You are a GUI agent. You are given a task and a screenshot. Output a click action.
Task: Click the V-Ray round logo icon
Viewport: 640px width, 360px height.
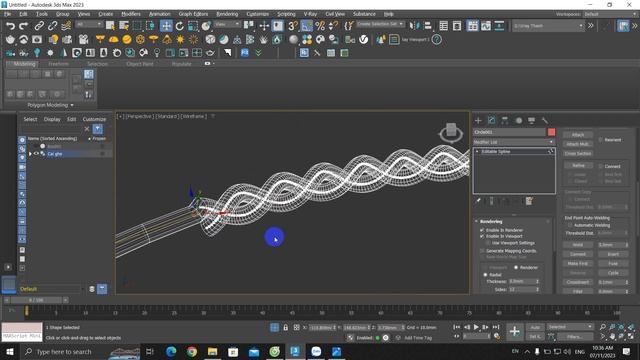pyautogui.click(x=363, y=39)
